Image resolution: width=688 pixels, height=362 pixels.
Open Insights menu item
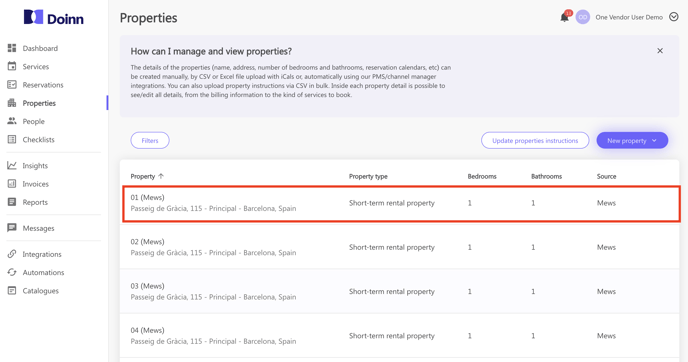tap(35, 165)
